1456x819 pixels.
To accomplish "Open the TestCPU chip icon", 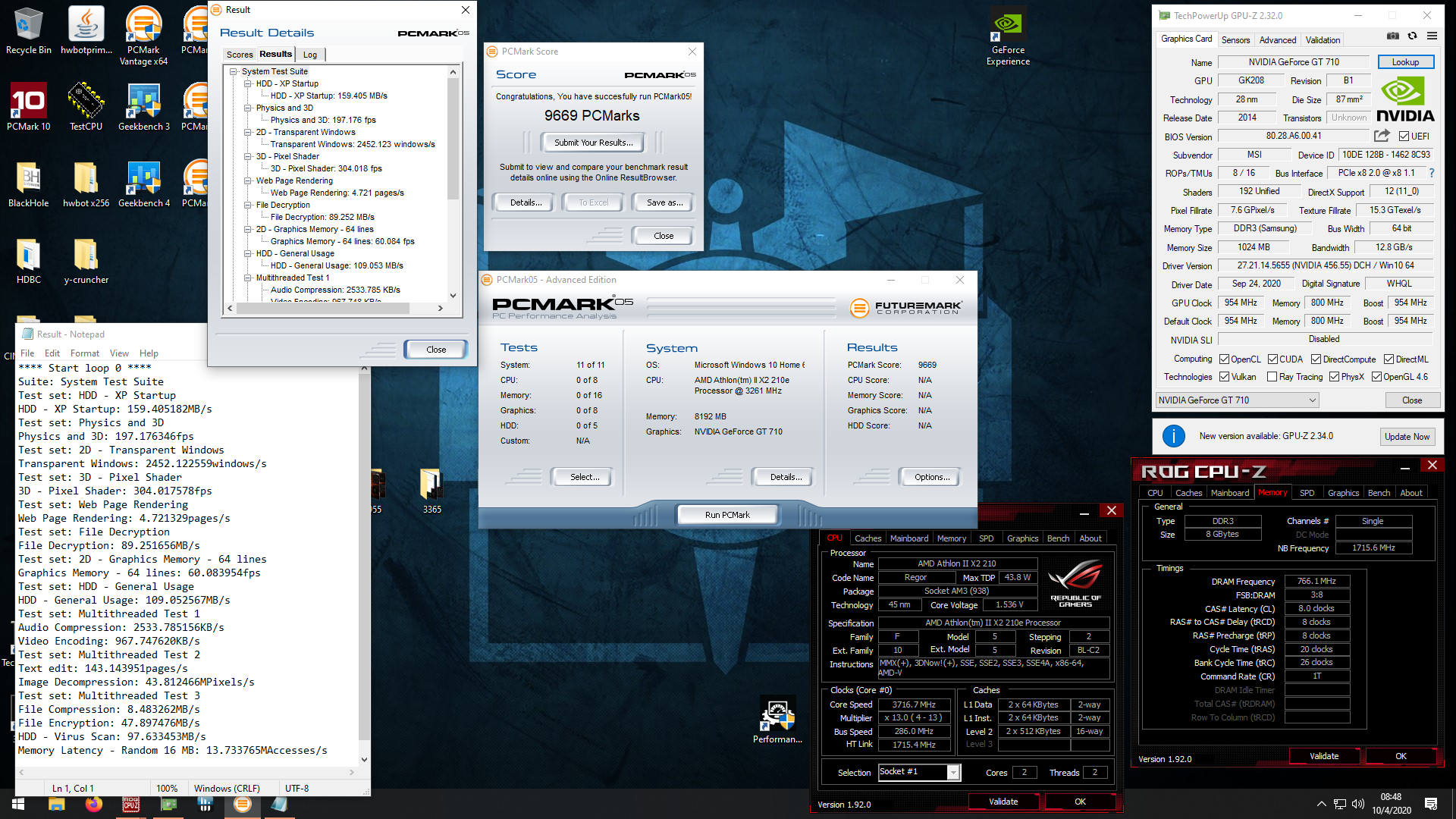I will pos(86,108).
